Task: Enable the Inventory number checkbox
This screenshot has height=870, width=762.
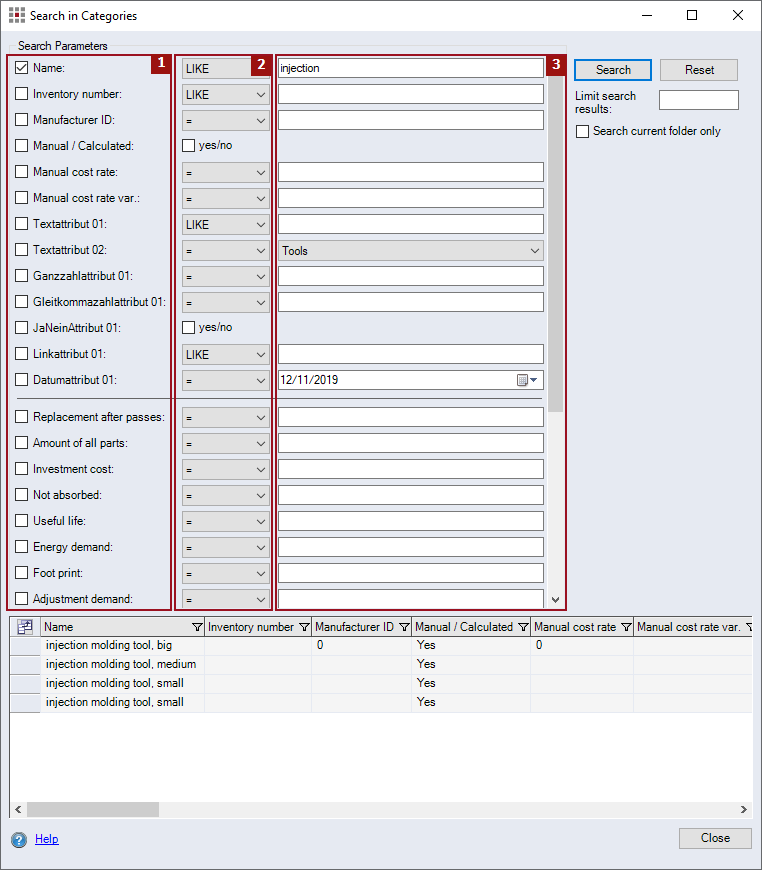Action: point(22,94)
